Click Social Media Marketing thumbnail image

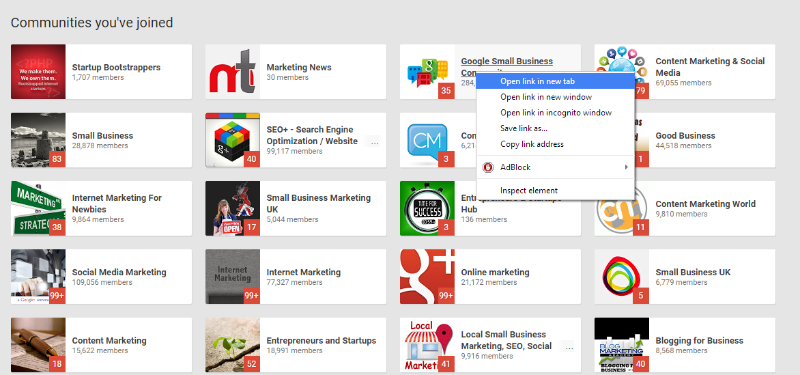click(38, 277)
